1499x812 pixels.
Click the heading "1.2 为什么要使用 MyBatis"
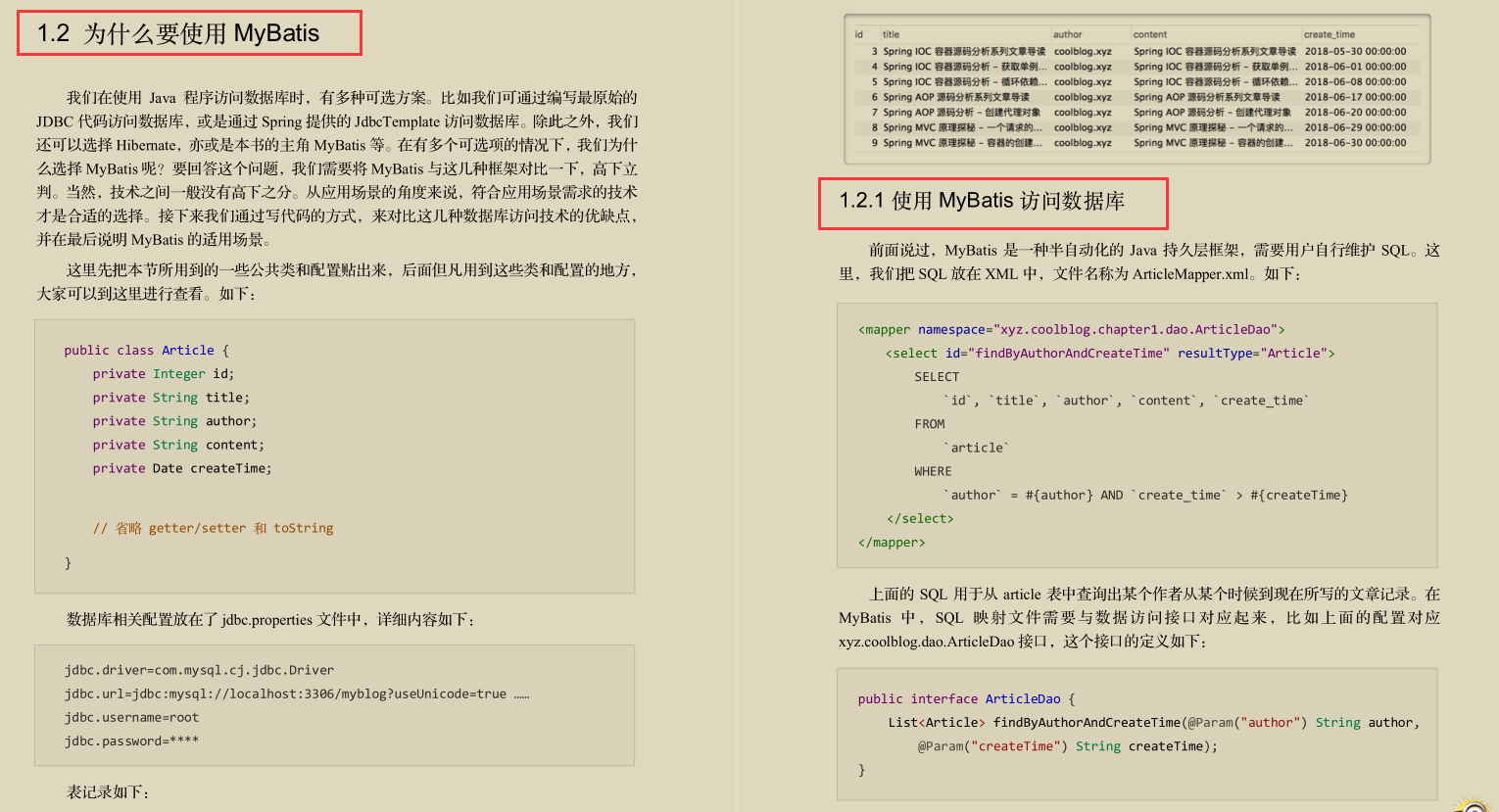tap(178, 33)
